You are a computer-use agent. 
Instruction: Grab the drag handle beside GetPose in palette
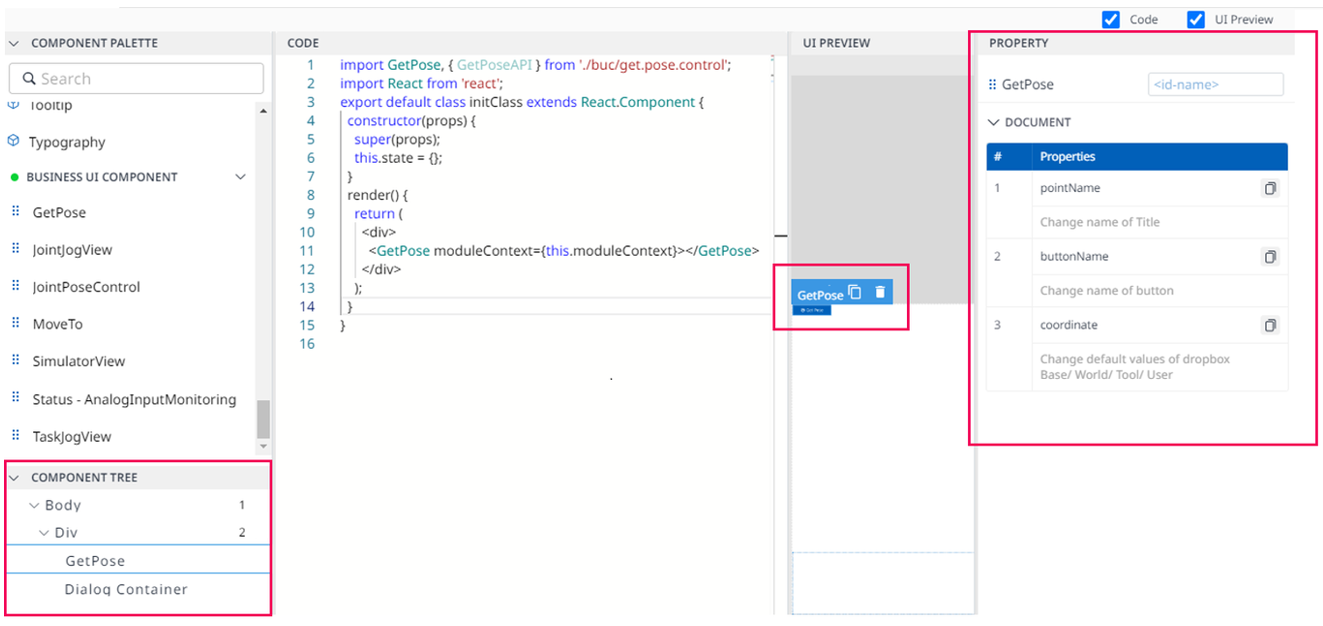pos(15,211)
